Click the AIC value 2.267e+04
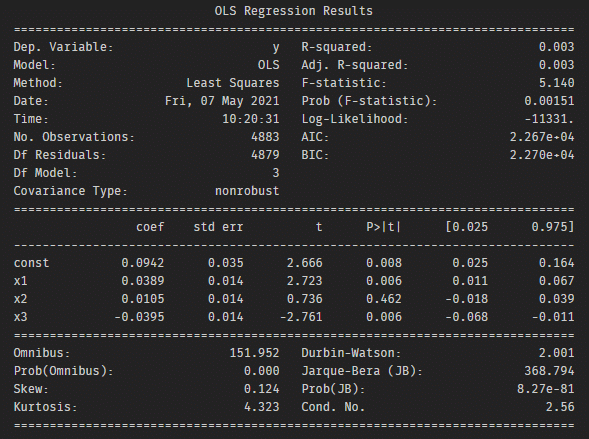Viewport: 589px width, 439px height. pyautogui.click(x=542, y=137)
